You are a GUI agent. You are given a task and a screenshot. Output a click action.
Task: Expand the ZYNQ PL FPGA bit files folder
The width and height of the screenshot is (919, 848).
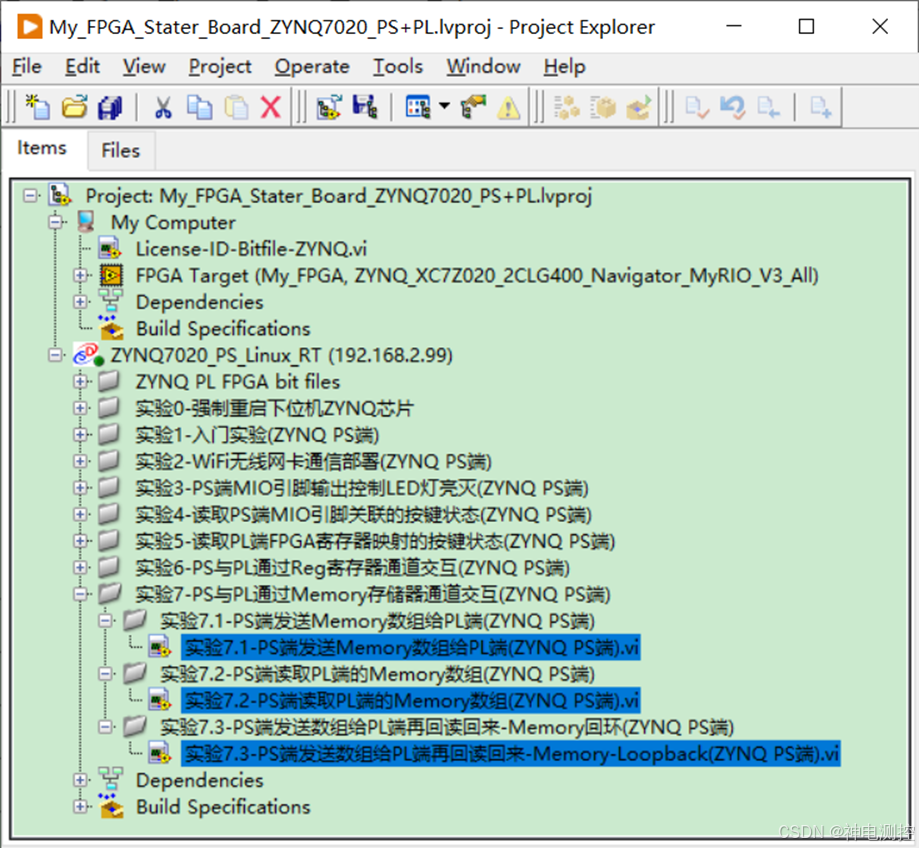80,381
